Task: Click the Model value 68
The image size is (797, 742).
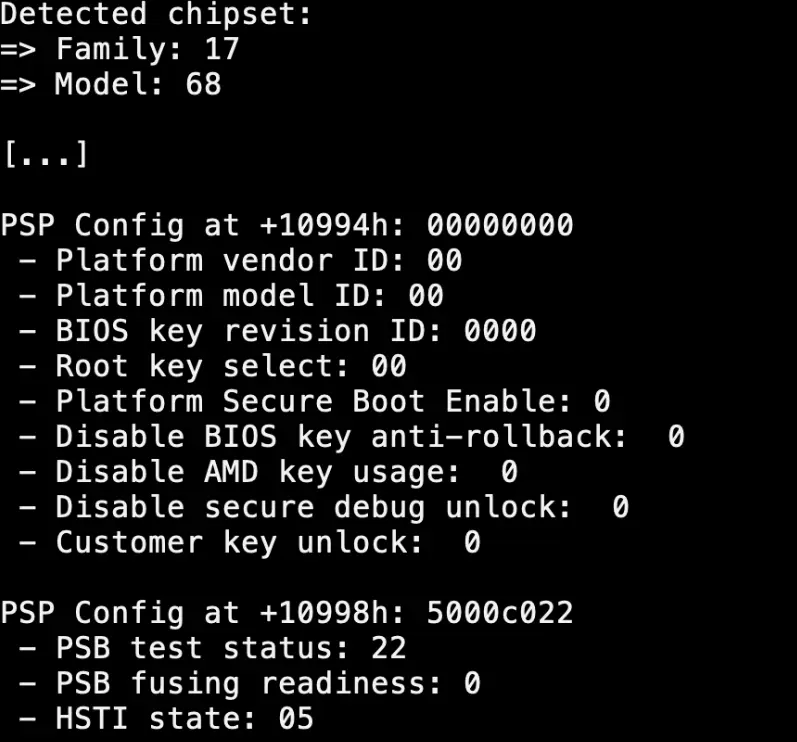Action: [203, 84]
